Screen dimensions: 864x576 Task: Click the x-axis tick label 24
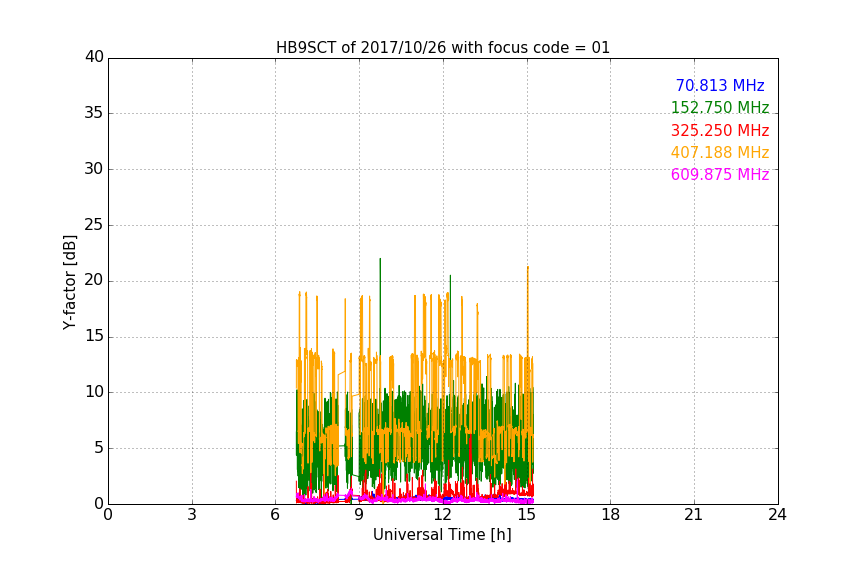coord(777,515)
